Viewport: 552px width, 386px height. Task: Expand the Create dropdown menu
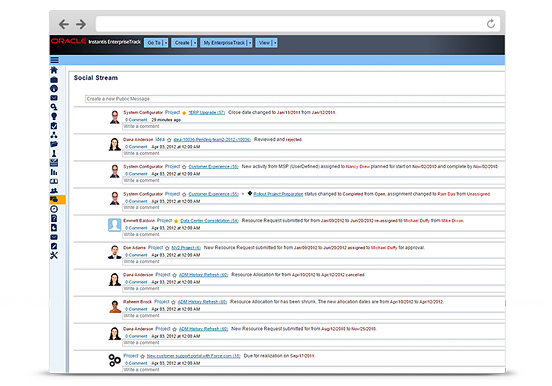coord(184,43)
